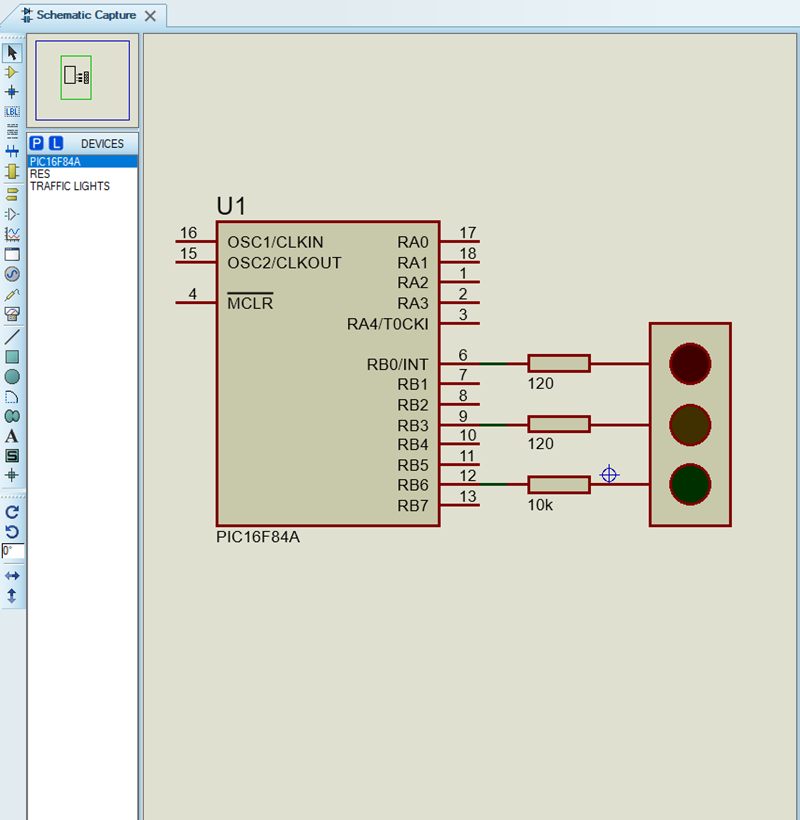Select the Generator mode sine icon
The image size is (800, 820).
(x=12, y=274)
